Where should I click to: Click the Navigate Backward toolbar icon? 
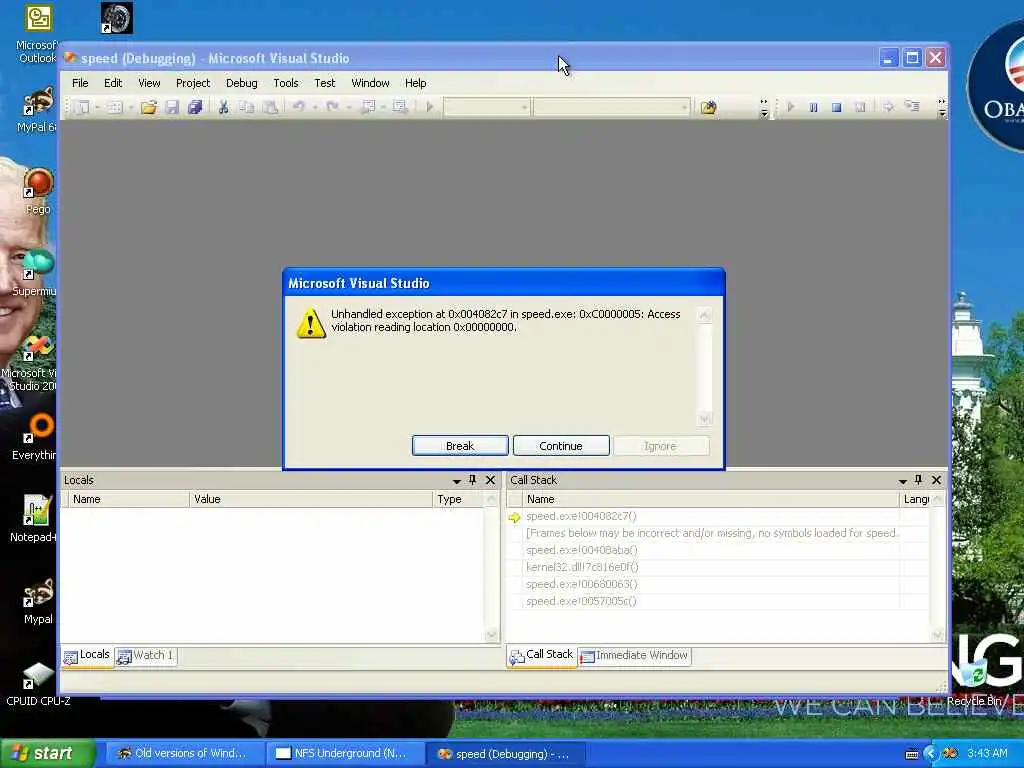[368, 107]
